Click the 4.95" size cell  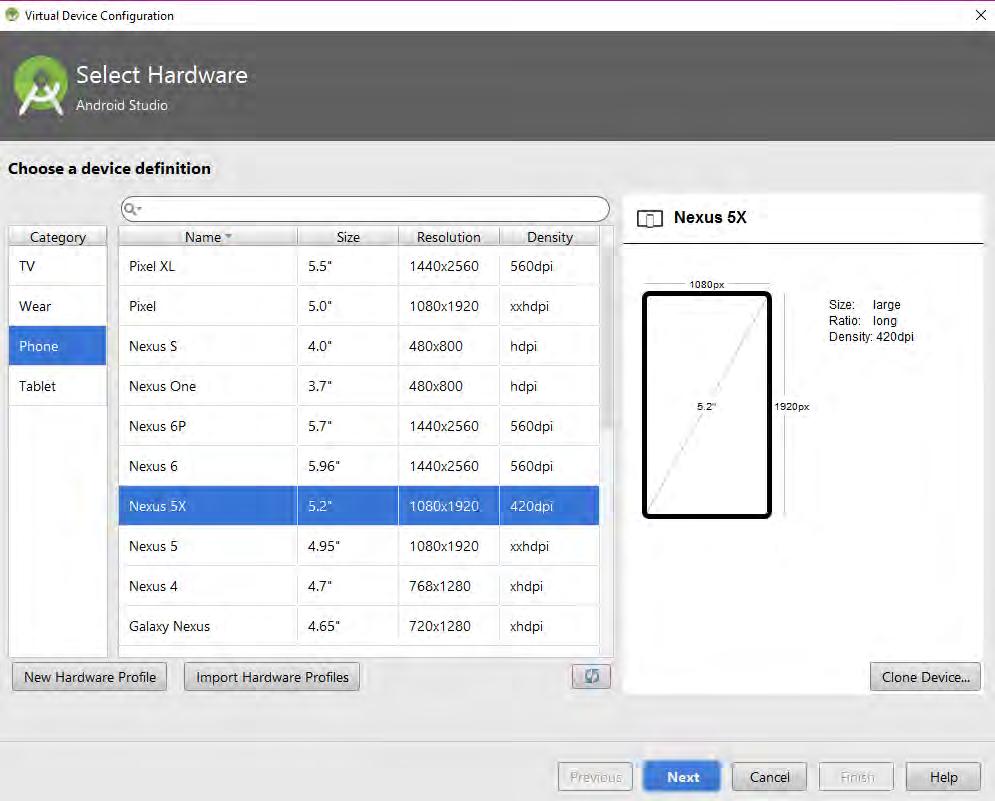[348, 546]
